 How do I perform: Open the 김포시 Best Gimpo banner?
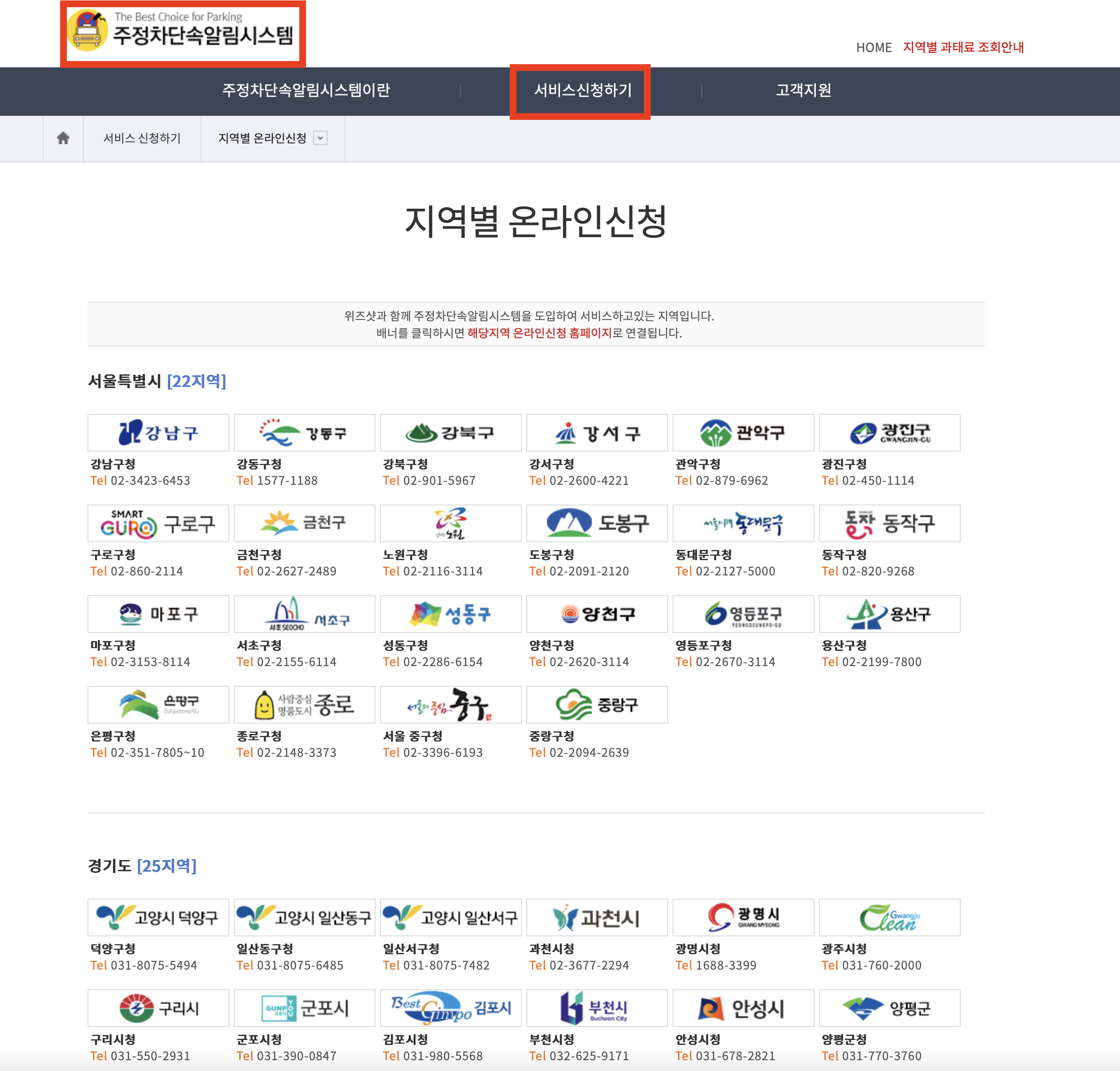click(450, 1008)
